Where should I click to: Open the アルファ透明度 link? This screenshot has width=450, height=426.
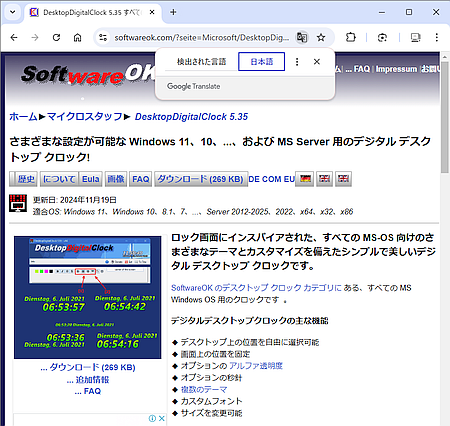click(256, 366)
